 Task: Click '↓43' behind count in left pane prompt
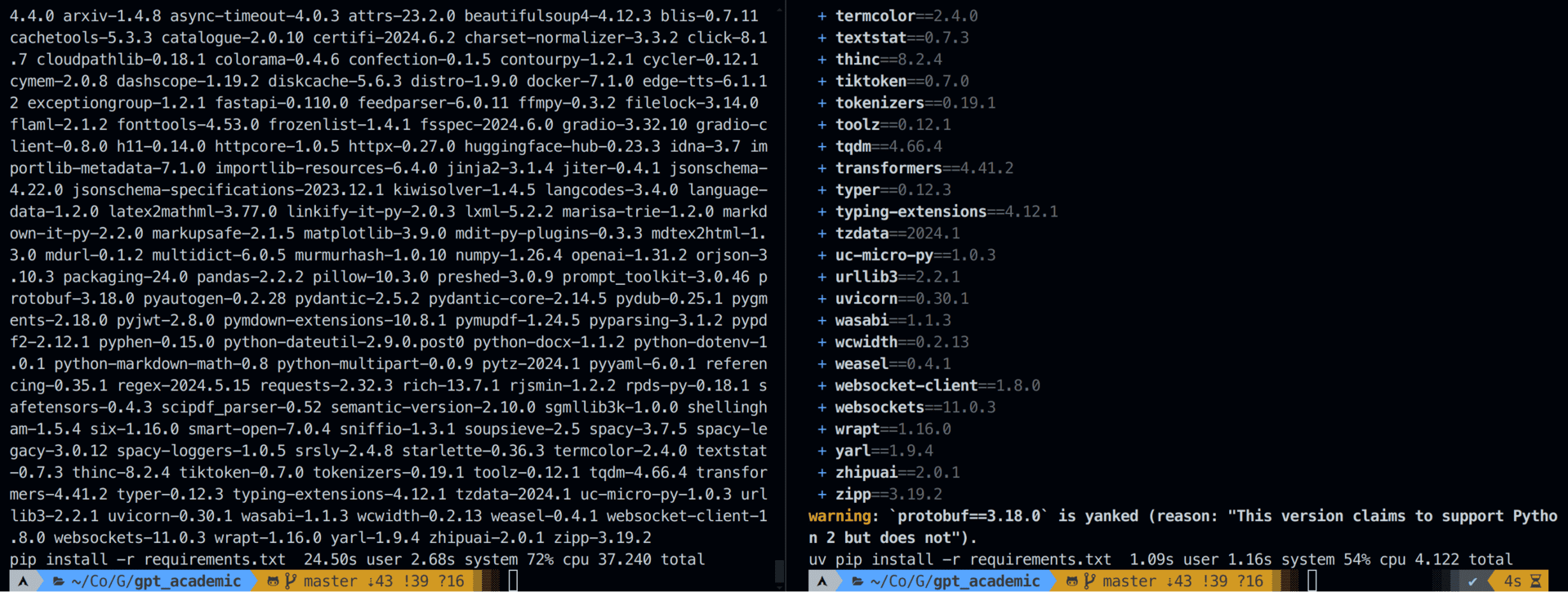pos(380,581)
